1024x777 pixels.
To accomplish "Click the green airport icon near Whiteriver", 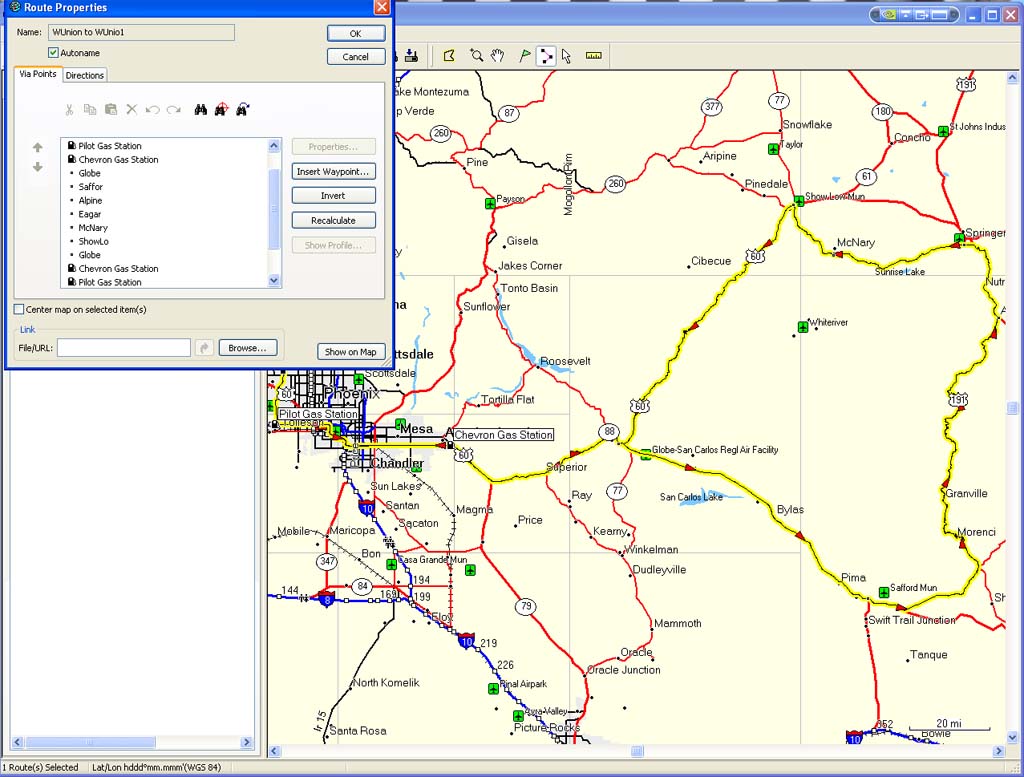I will [x=803, y=327].
